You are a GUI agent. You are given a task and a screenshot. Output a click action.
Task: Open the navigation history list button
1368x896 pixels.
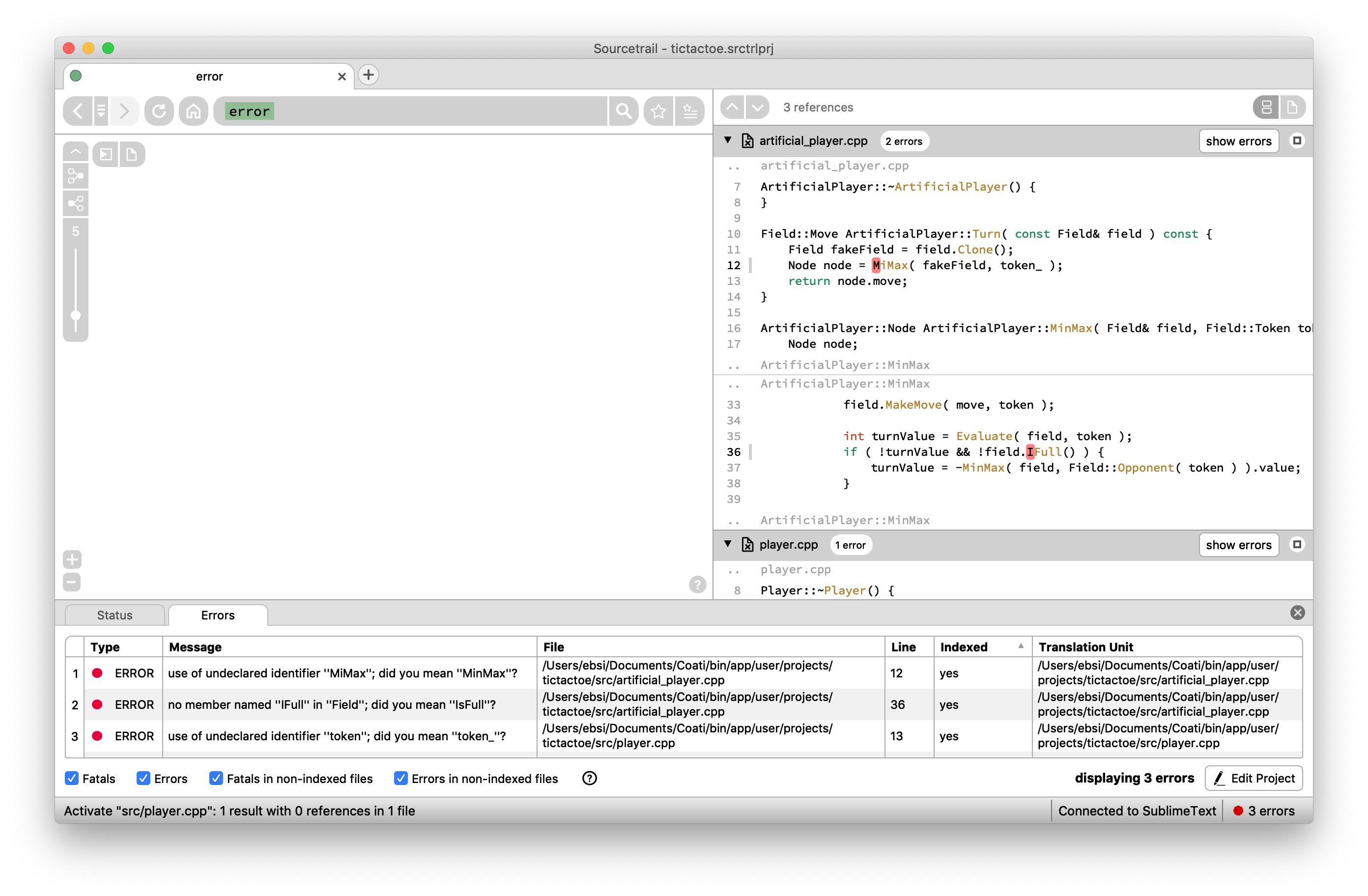point(101,111)
